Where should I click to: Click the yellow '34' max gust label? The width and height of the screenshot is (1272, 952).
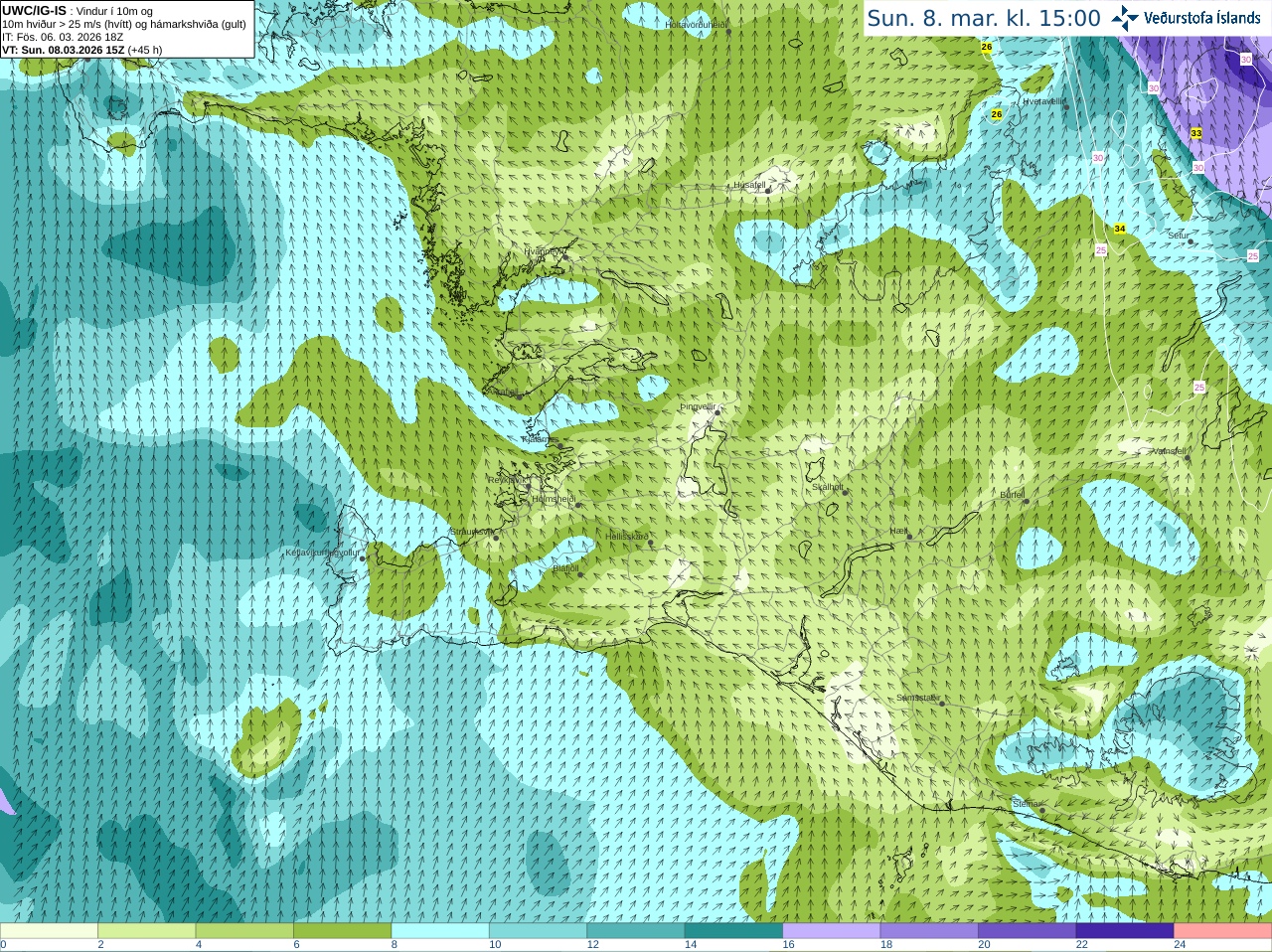click(1120, 229)
